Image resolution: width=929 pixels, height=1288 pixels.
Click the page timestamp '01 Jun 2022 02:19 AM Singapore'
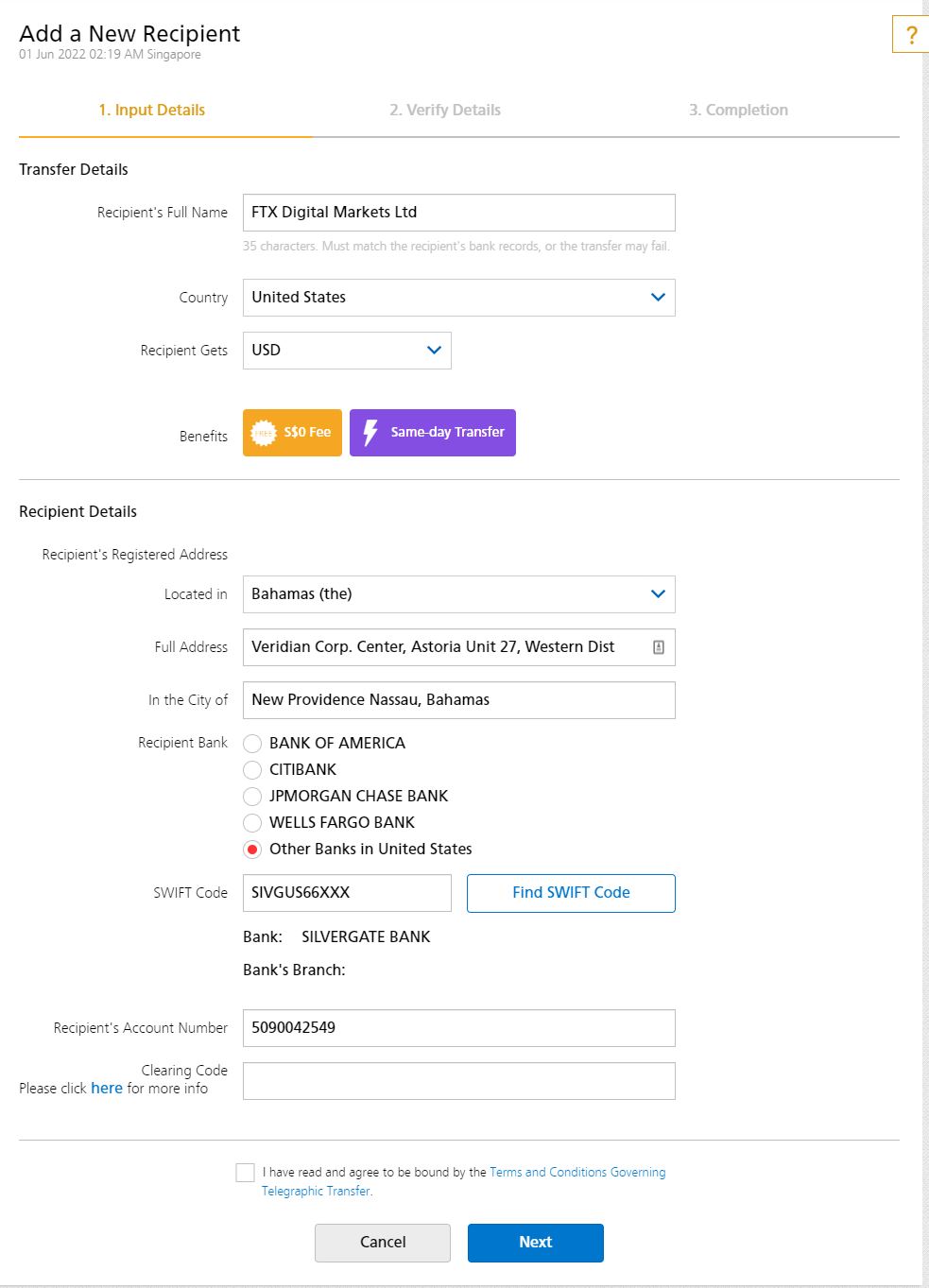[x=110, y=55]
